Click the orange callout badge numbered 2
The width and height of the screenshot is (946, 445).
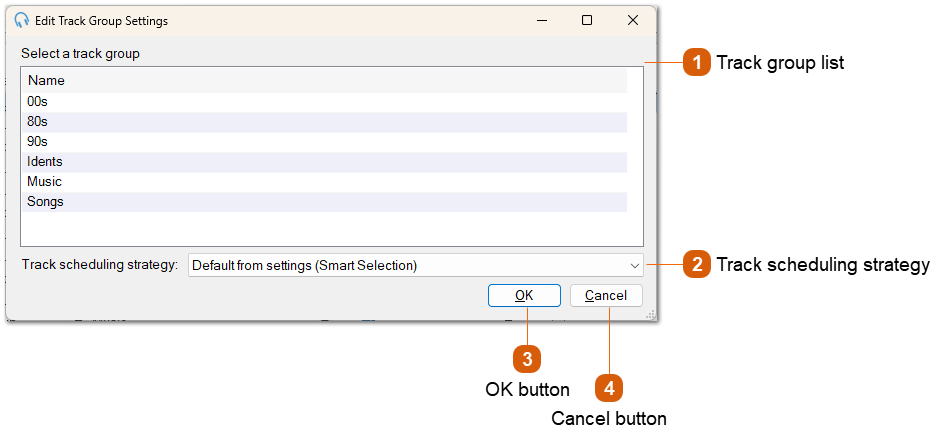click(697, 265)
